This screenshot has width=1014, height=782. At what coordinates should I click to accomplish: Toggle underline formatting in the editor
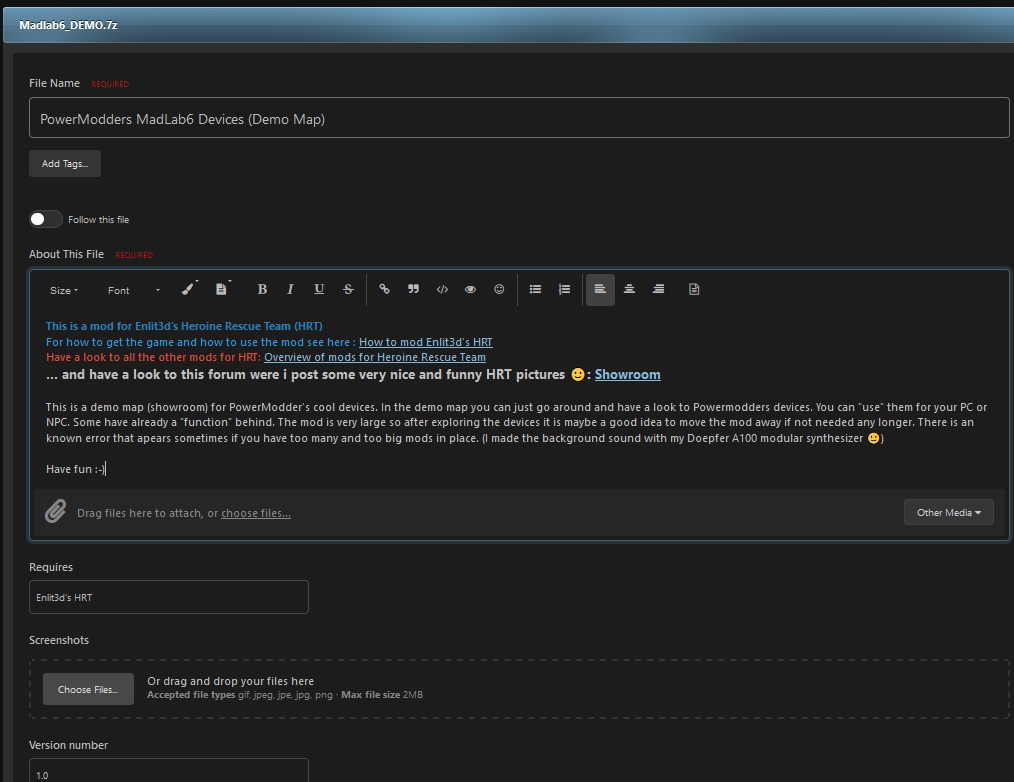pos(319,289)
